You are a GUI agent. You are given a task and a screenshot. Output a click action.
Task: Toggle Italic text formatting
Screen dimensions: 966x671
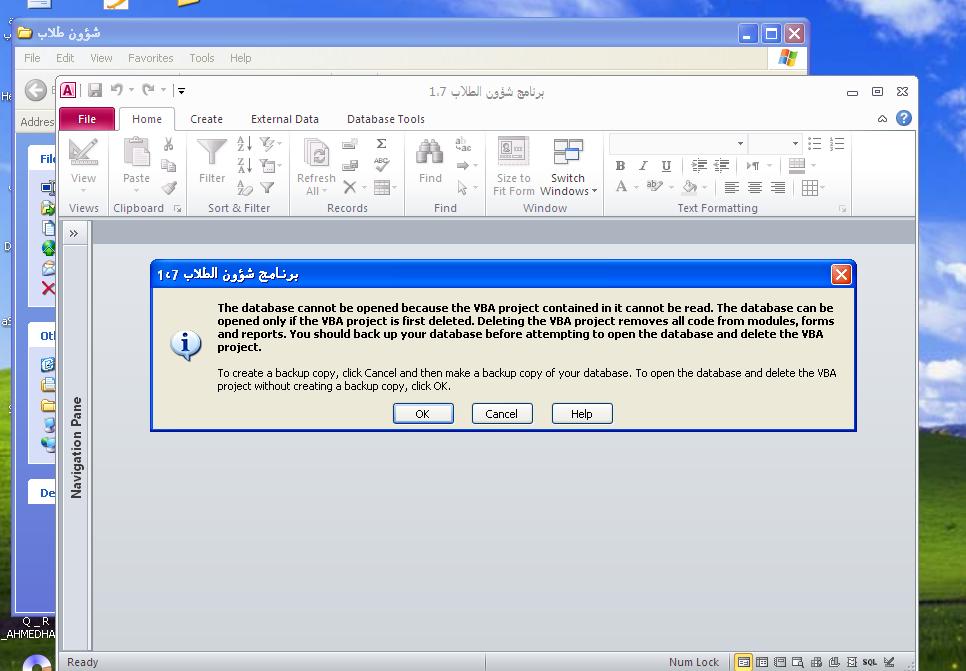pyautogui.click(x=643, y=166)
